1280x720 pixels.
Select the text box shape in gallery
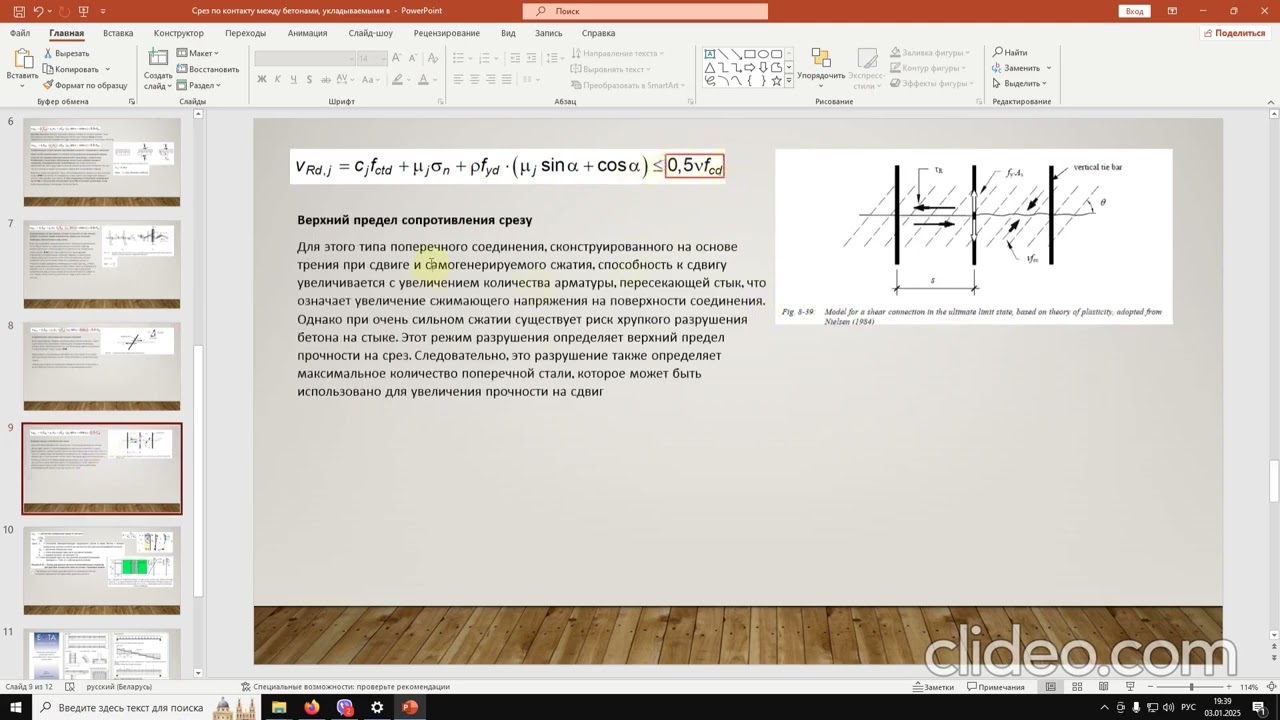click(710, 54)
